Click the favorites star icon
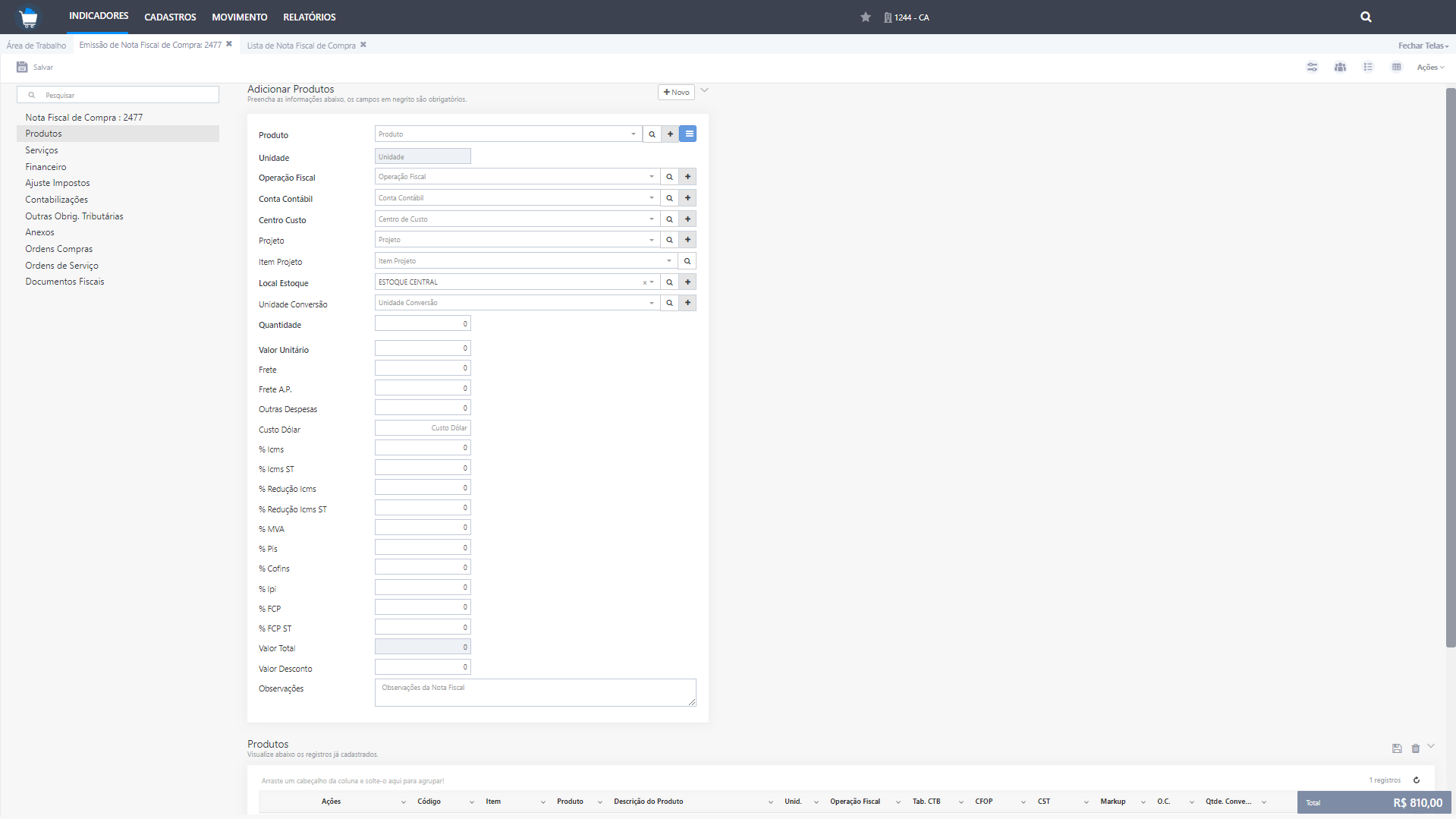The image size is (1456, 819). (x=866, y=17)
